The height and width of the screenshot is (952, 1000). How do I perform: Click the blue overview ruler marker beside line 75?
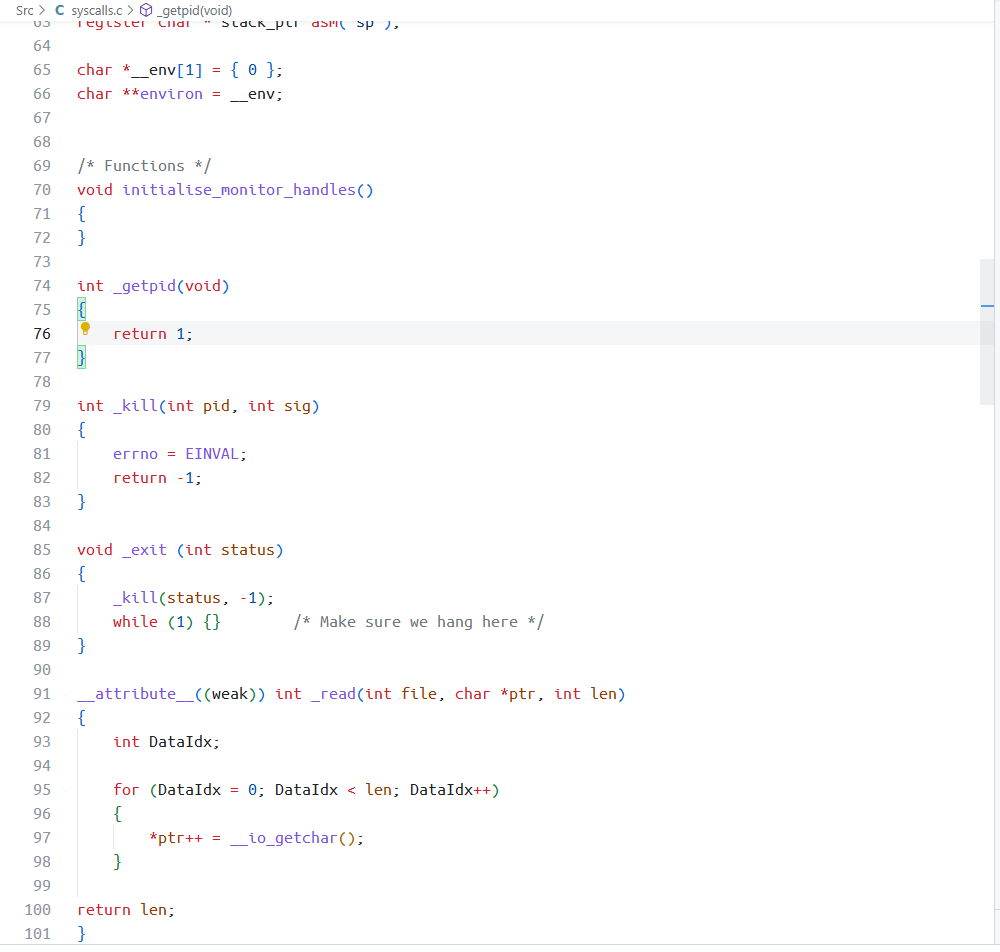[x=987, y=306]
